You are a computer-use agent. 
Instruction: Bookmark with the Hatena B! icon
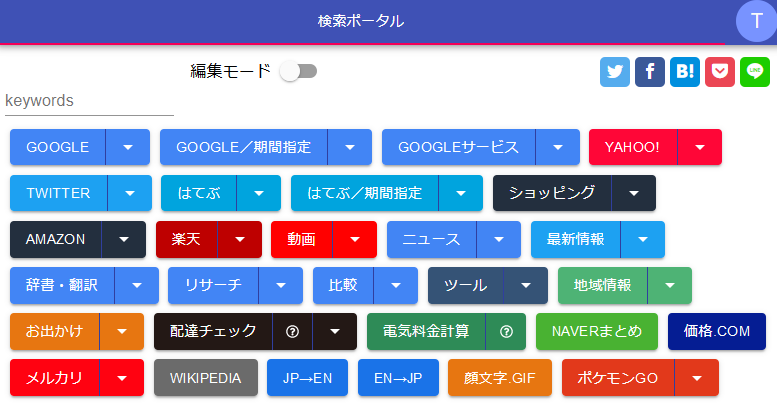[x=685, y=72]
